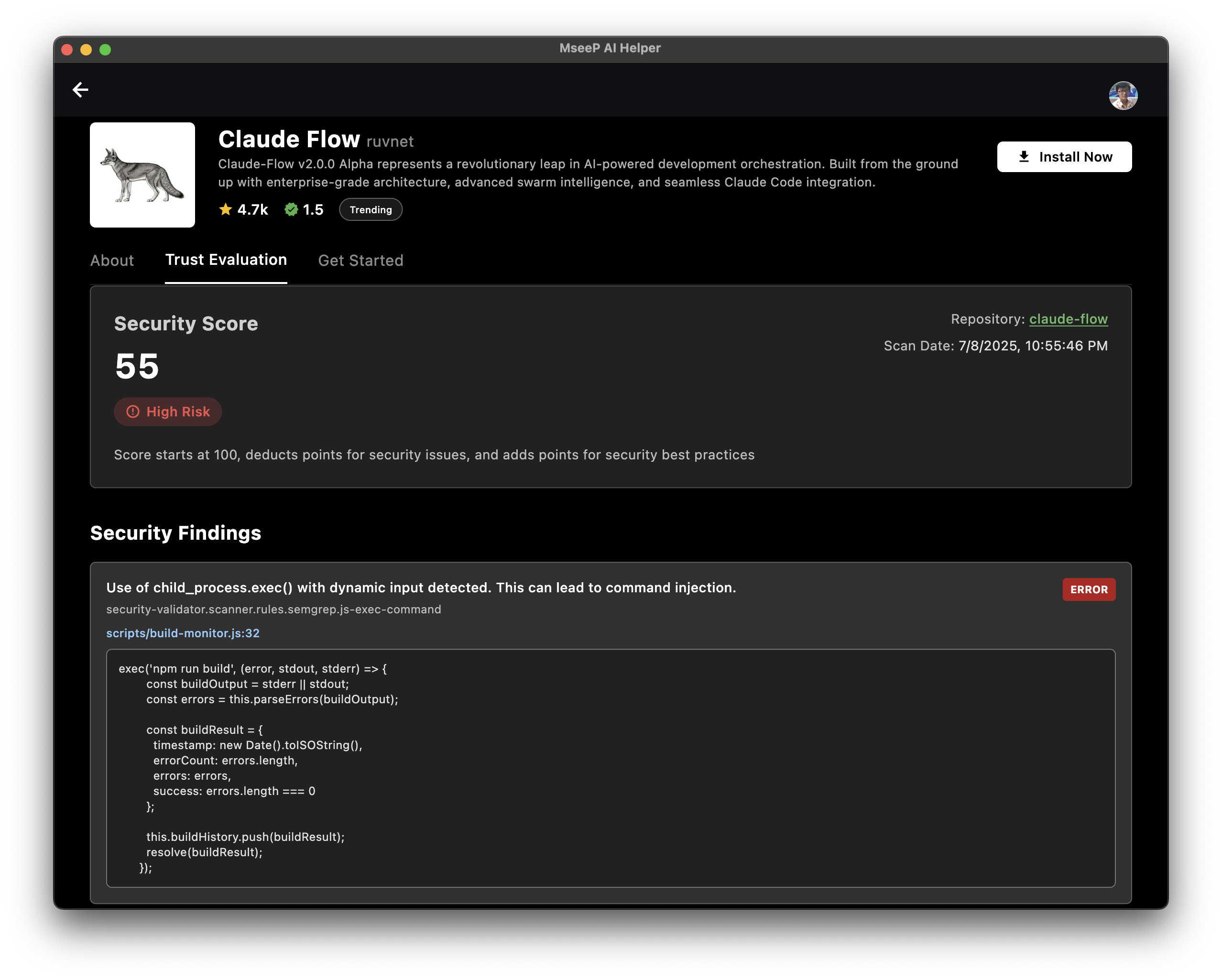The height and width of the screenshot is (980, 1222).
Task: Click the red ERROR severity badge
Action: [x=1088, y=589]
